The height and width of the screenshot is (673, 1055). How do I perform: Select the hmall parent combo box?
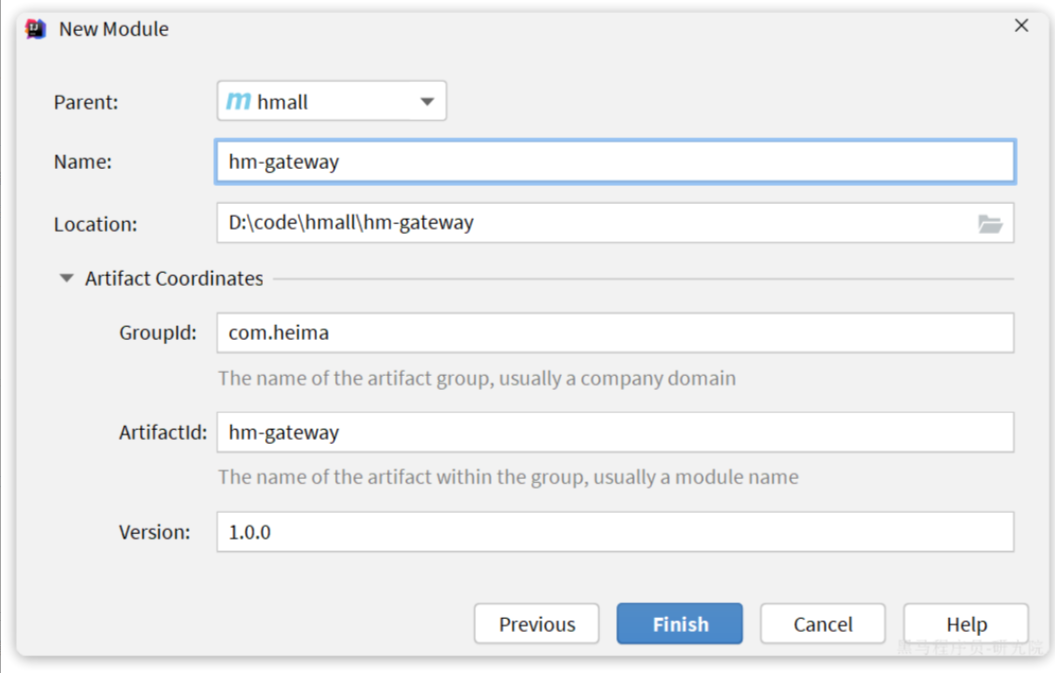320,101
